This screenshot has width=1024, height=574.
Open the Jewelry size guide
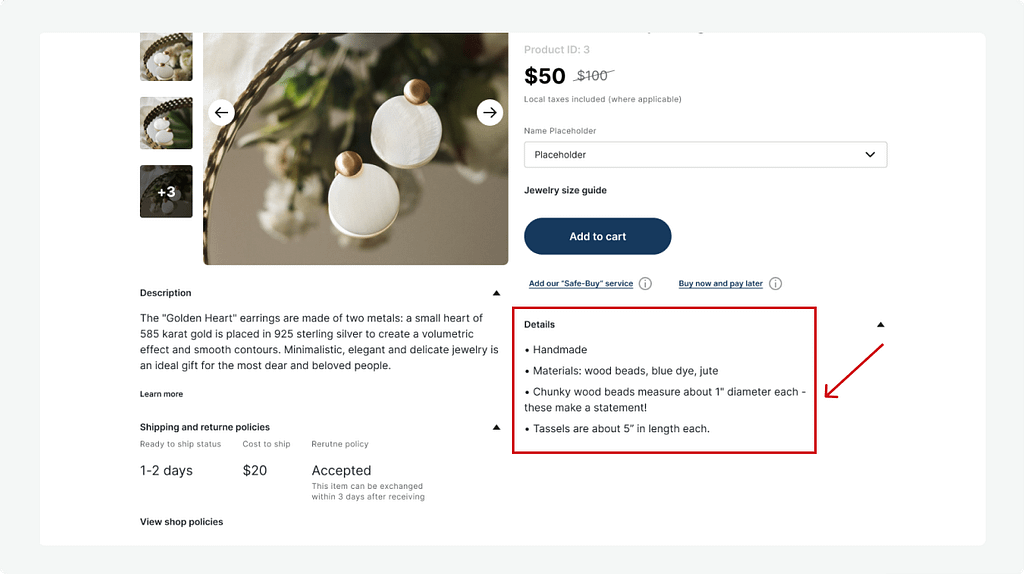(565, 190)
